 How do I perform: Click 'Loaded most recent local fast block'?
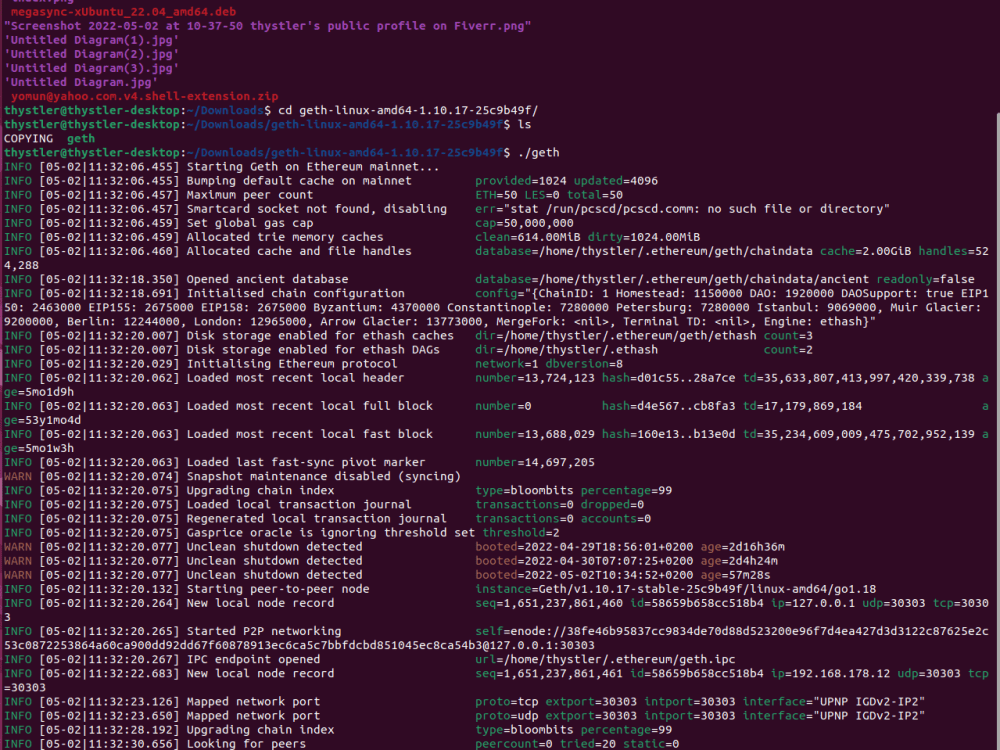(309, 434)
